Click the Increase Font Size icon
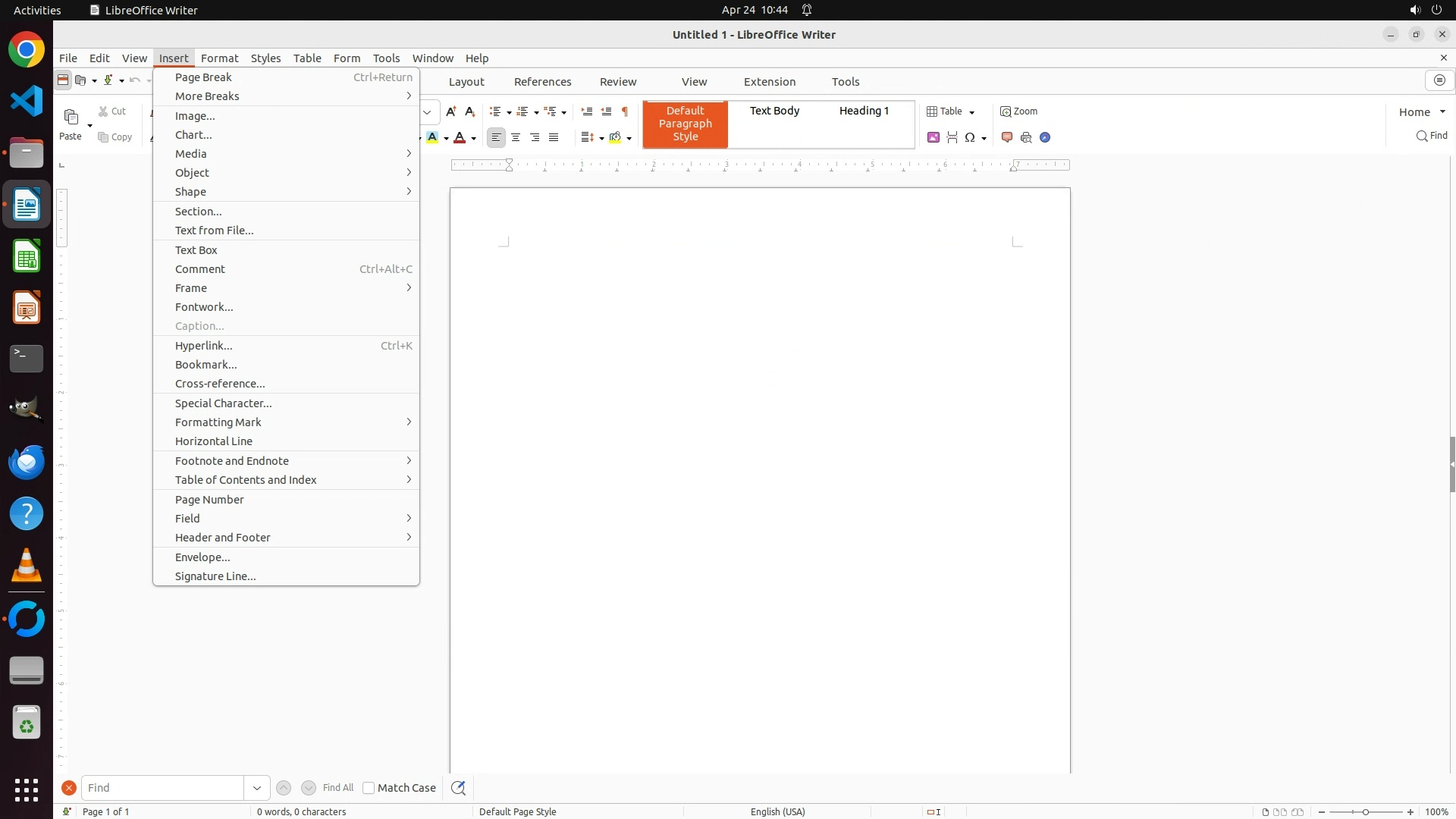The width and height of the screenshot is (1456, 819). pyautogui.click(x=451, y=111)
